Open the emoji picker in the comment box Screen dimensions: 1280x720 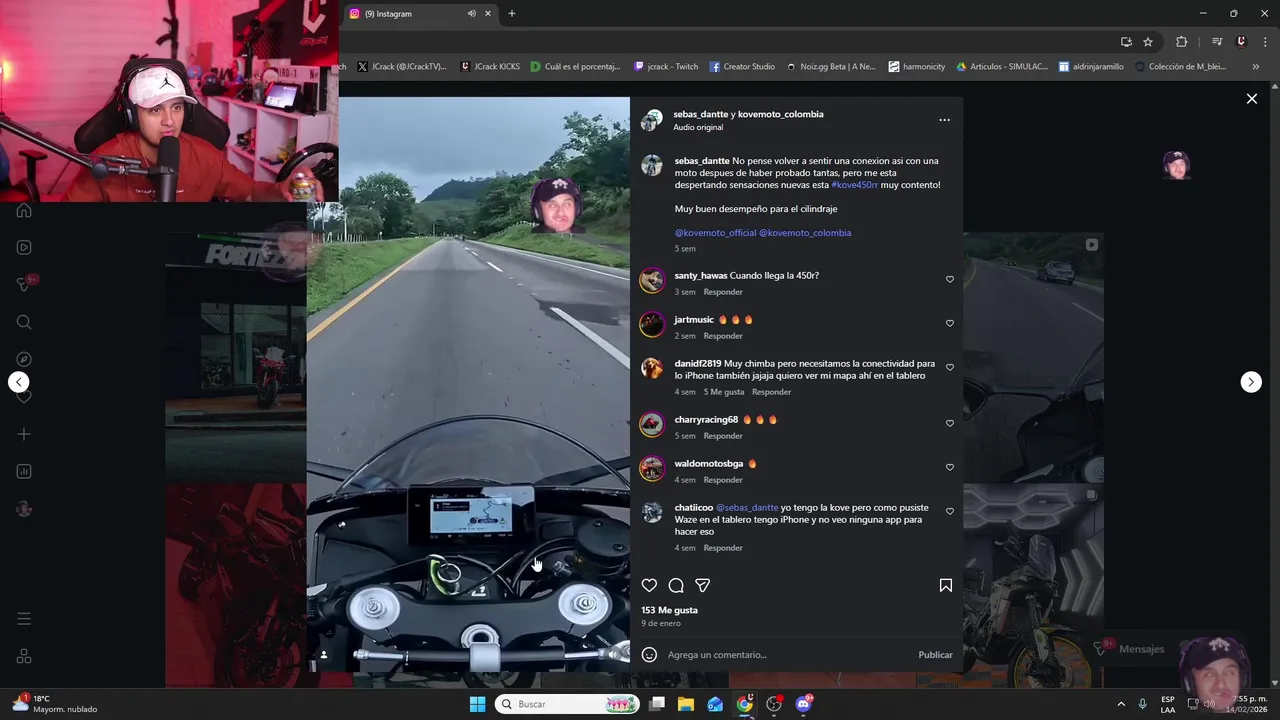[x=649, y=655]
